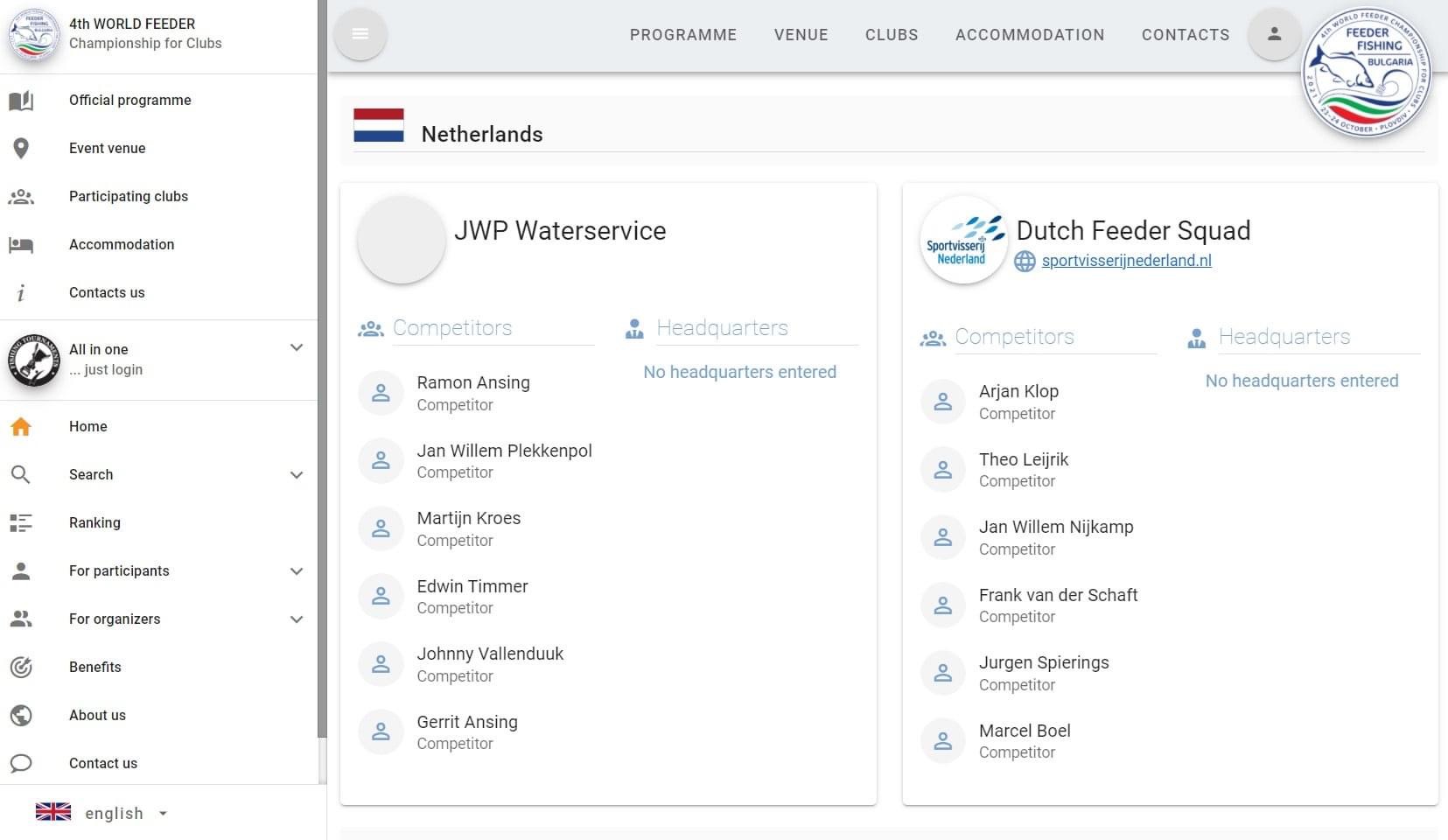Click the Search magnifier icon
The width and height of the screenshot is (1448, 840).
[x=21, y=475]
